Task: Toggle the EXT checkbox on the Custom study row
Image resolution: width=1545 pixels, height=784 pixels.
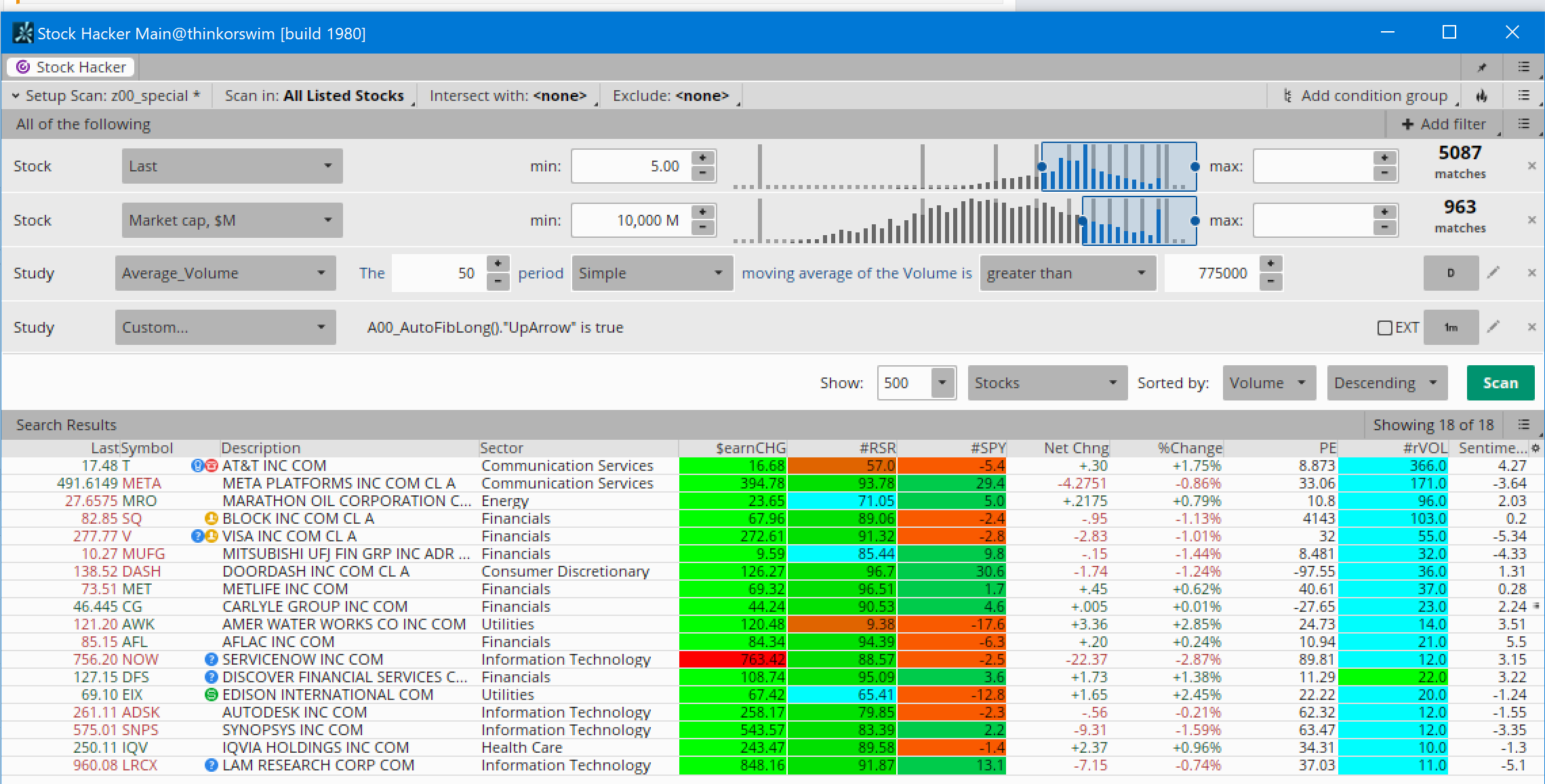Action: pyautogui.click(x=1384, y=328)
